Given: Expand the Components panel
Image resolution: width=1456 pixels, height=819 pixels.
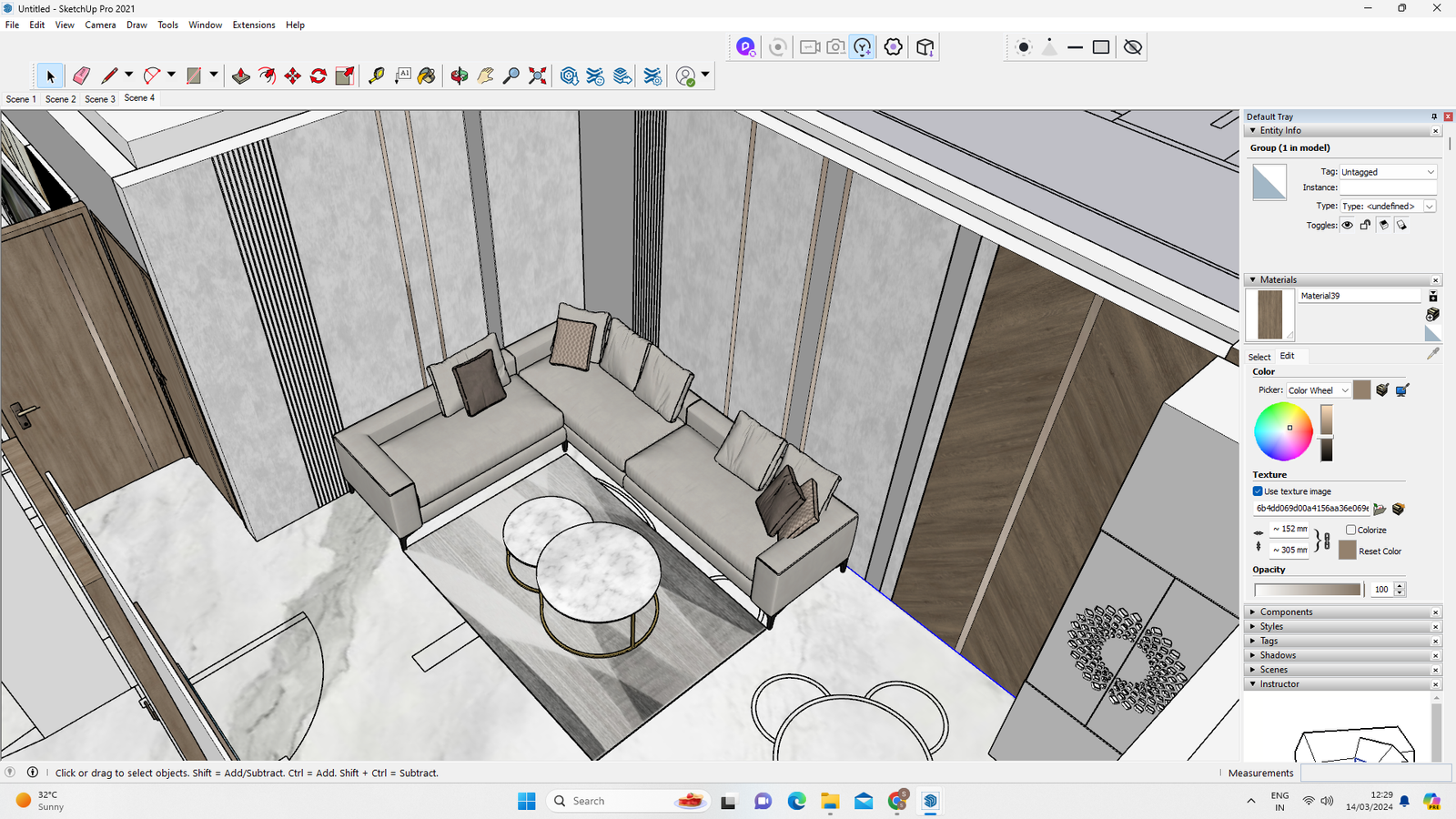Looking at the screenshot, I should pyautogui.click(x=1286, y=612).
